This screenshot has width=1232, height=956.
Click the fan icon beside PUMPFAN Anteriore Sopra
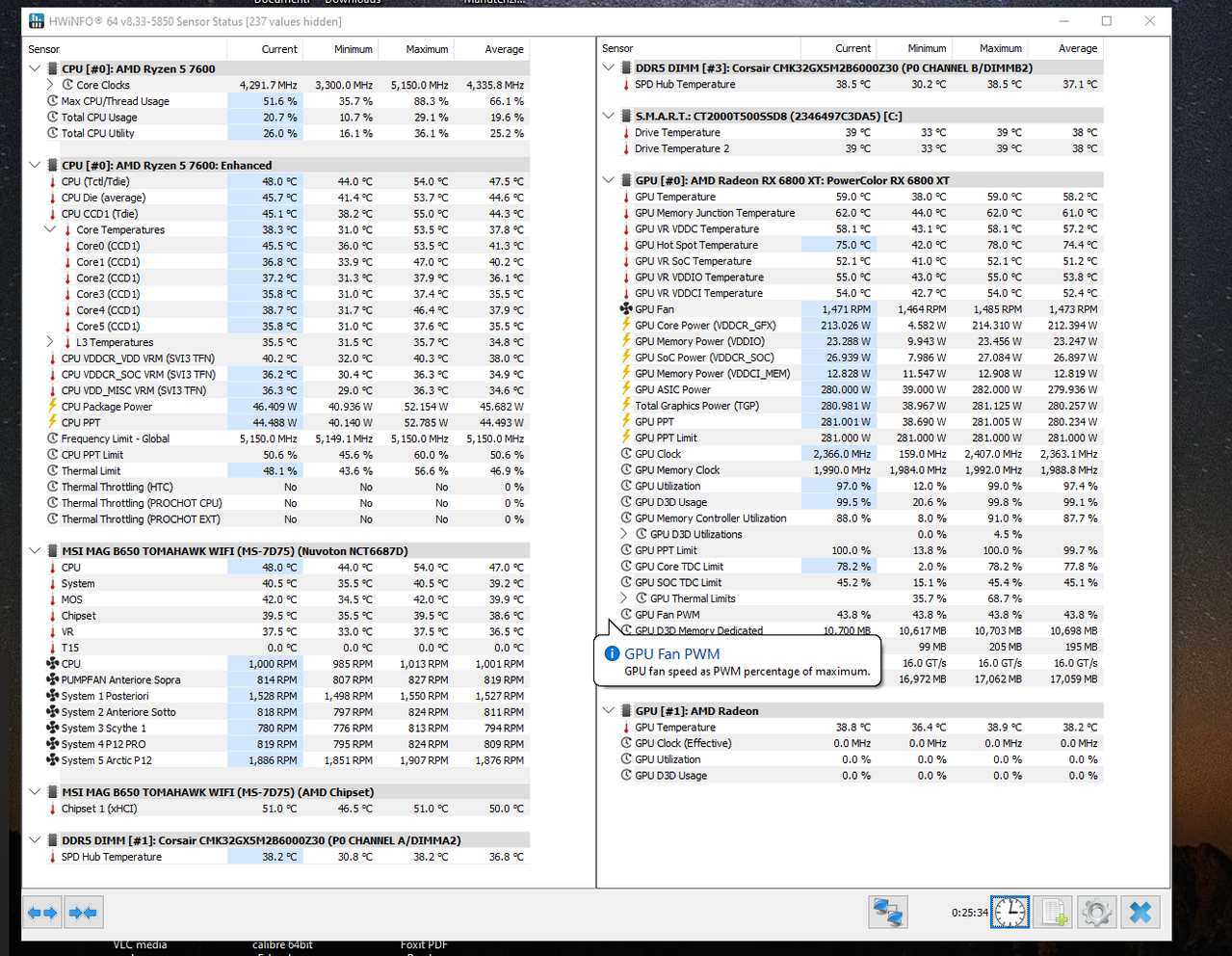(x=52, y=680)
